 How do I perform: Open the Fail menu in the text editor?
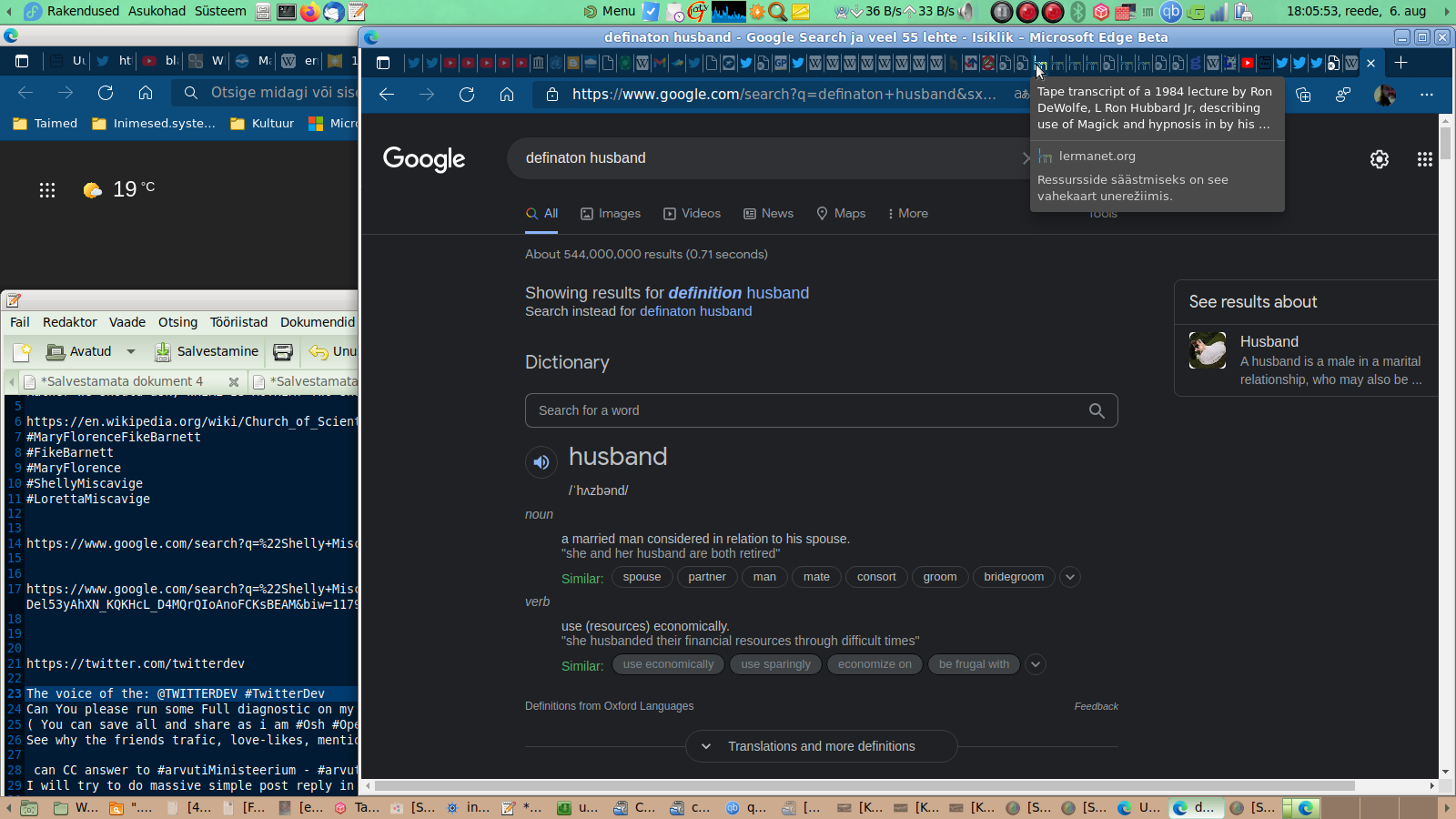[20, 322]
